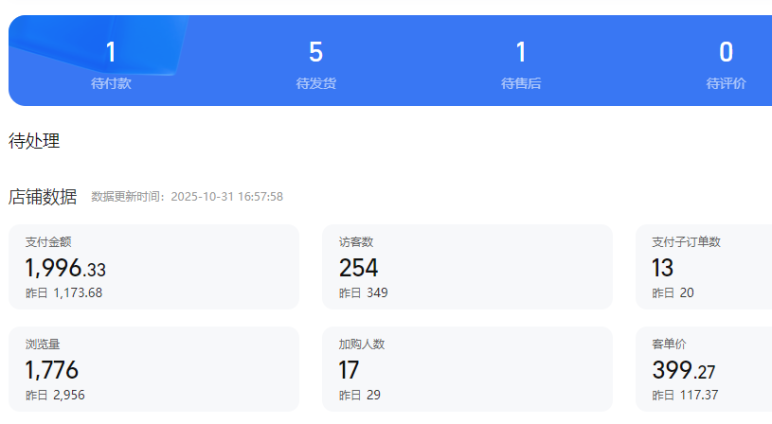Click the 店铺数据 section heading

pyautogui.click(x=43, y=197)
